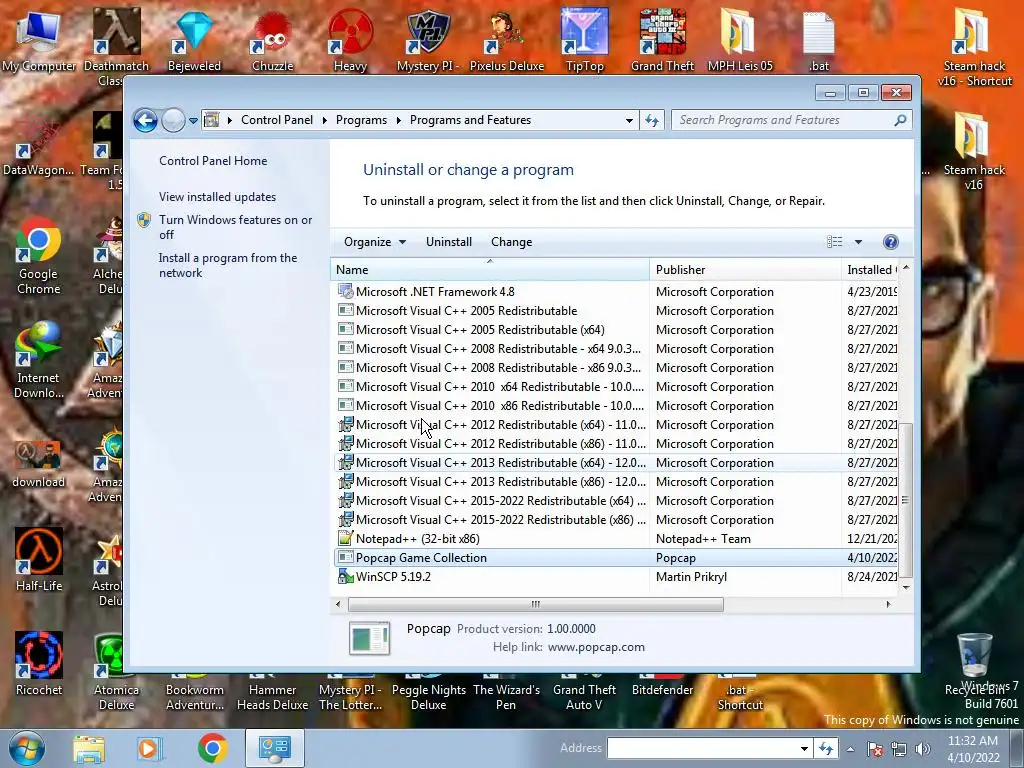Screen dimensions: 1024x768
Task: Open MPH Leis 05 folder icon
Action: (x=740, y=41)
